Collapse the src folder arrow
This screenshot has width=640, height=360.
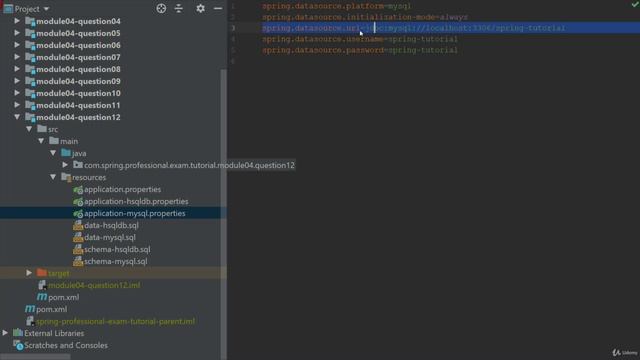click(x=29, y=129)
